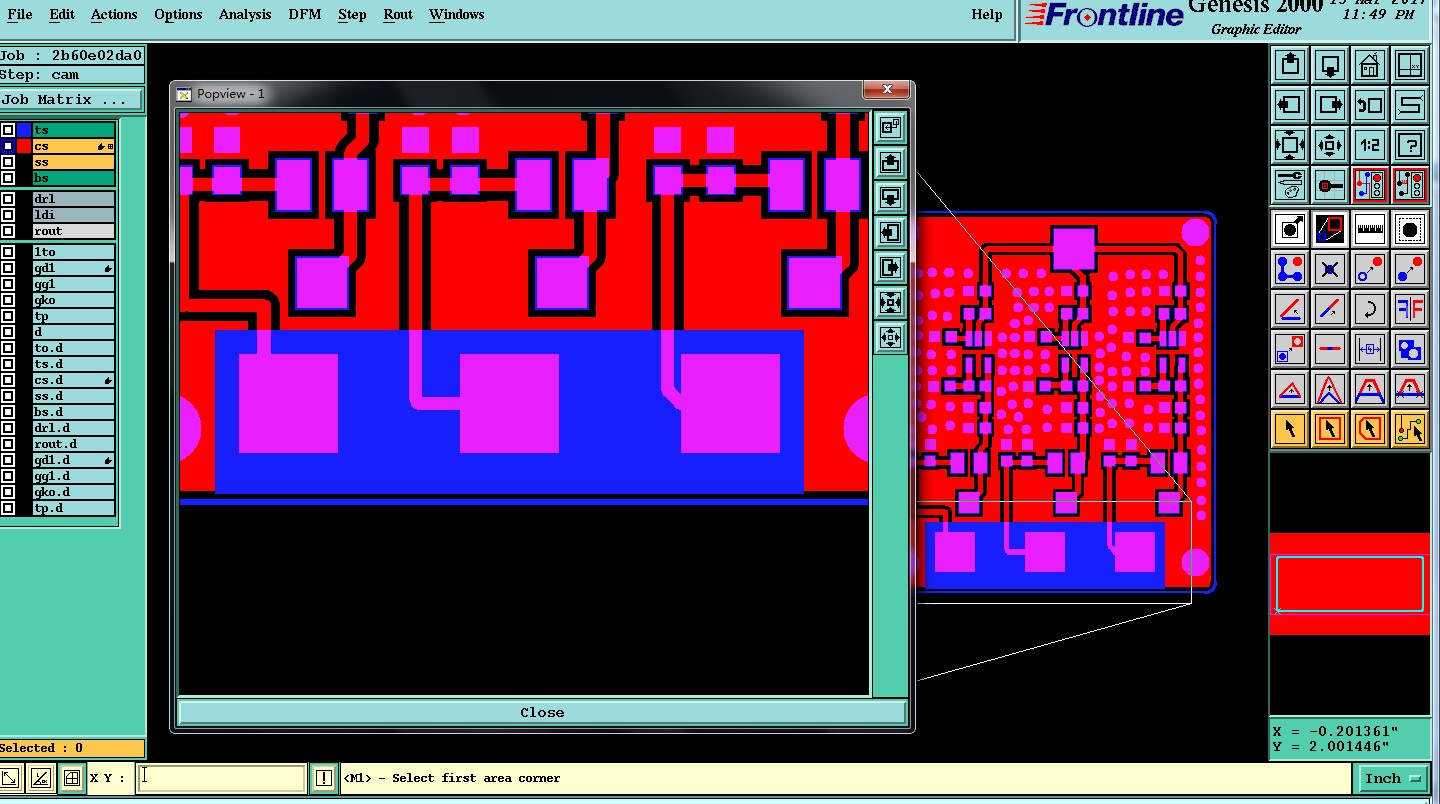Select the rotate arrow tool icon
Screen dimensions: 1440x804
click(x=1370, y=309)
